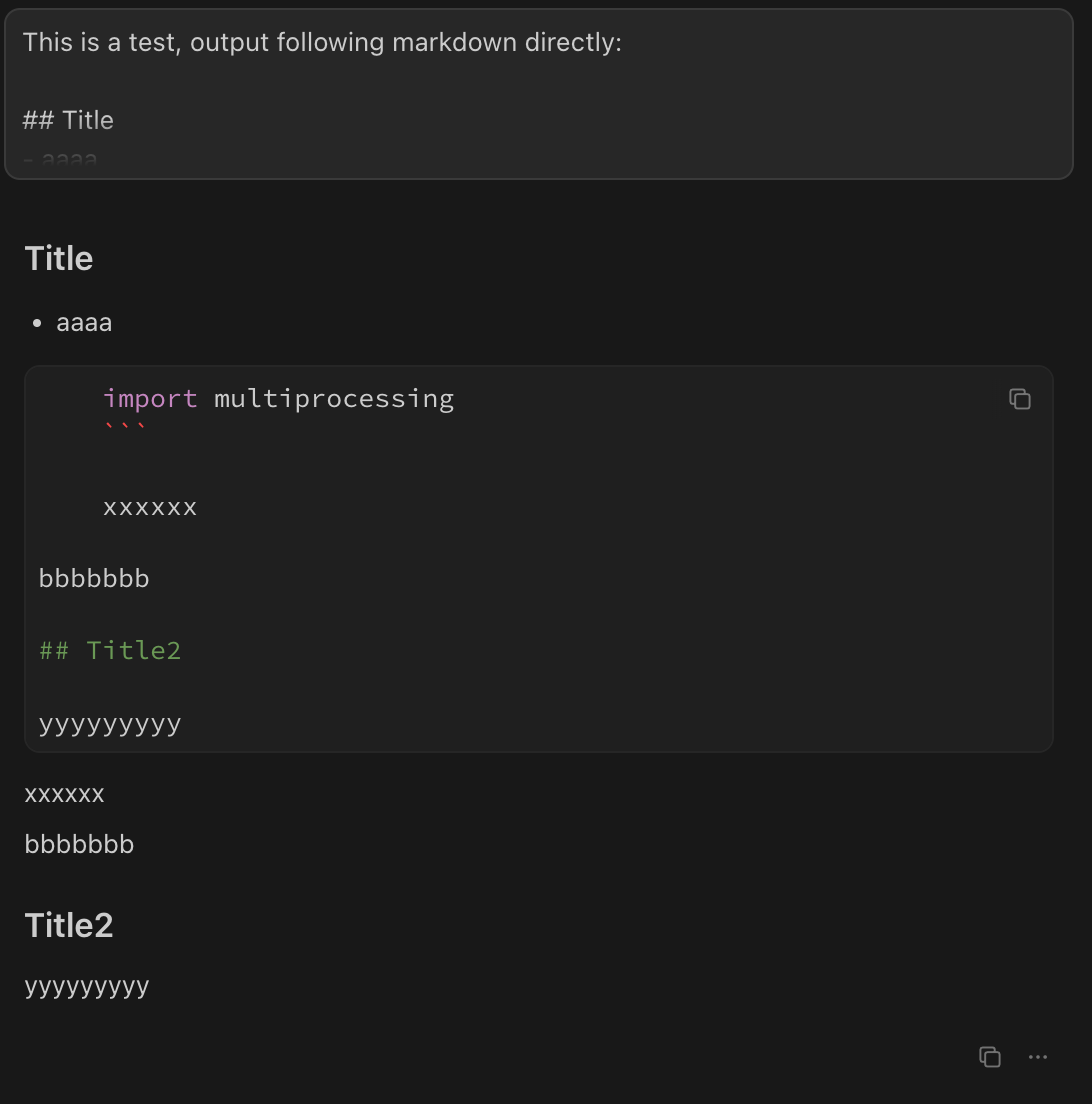Image resolution: width=1092 pixels, height=1104 pixels.
Task: Click "xxxxxx" inside the code block
Action: 150,507
